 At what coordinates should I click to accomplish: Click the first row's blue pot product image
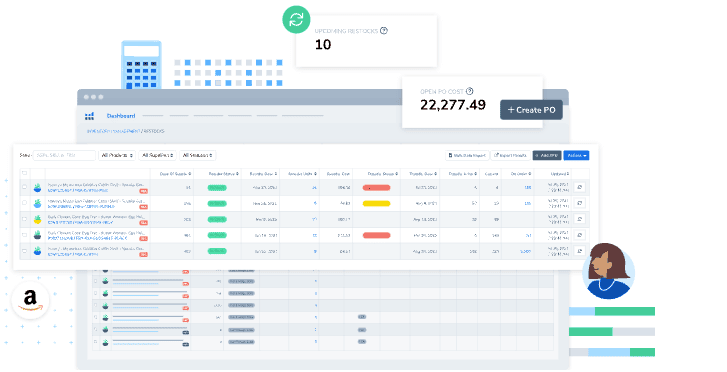pos(38,187)
